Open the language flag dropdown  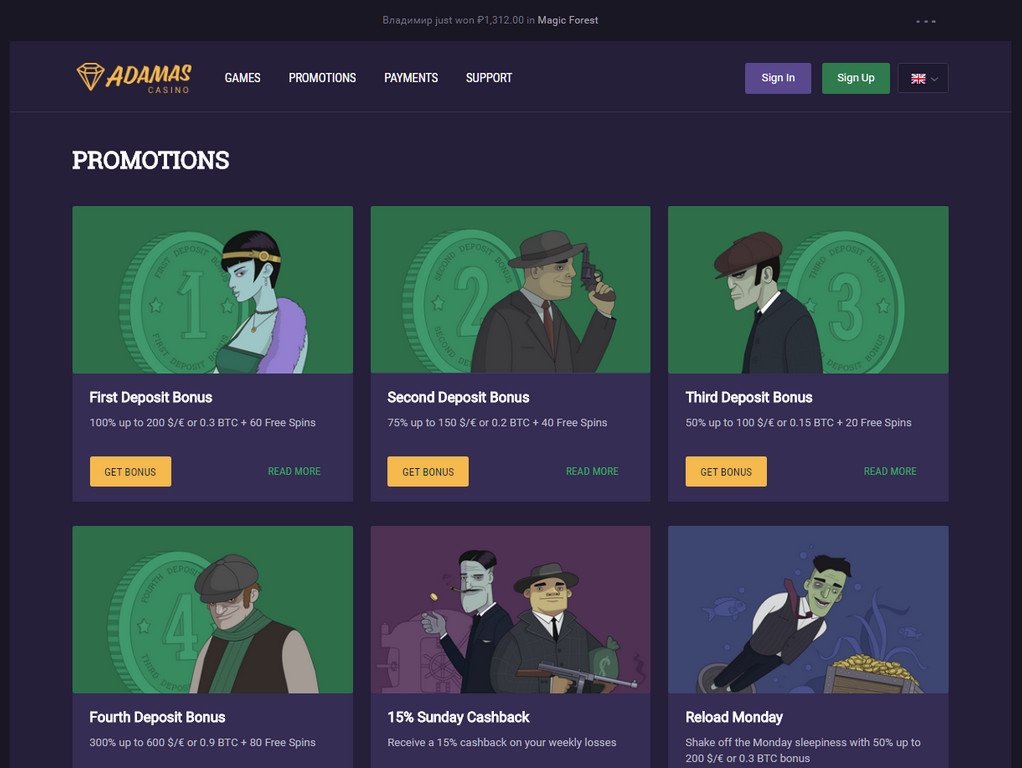(923, 78)
